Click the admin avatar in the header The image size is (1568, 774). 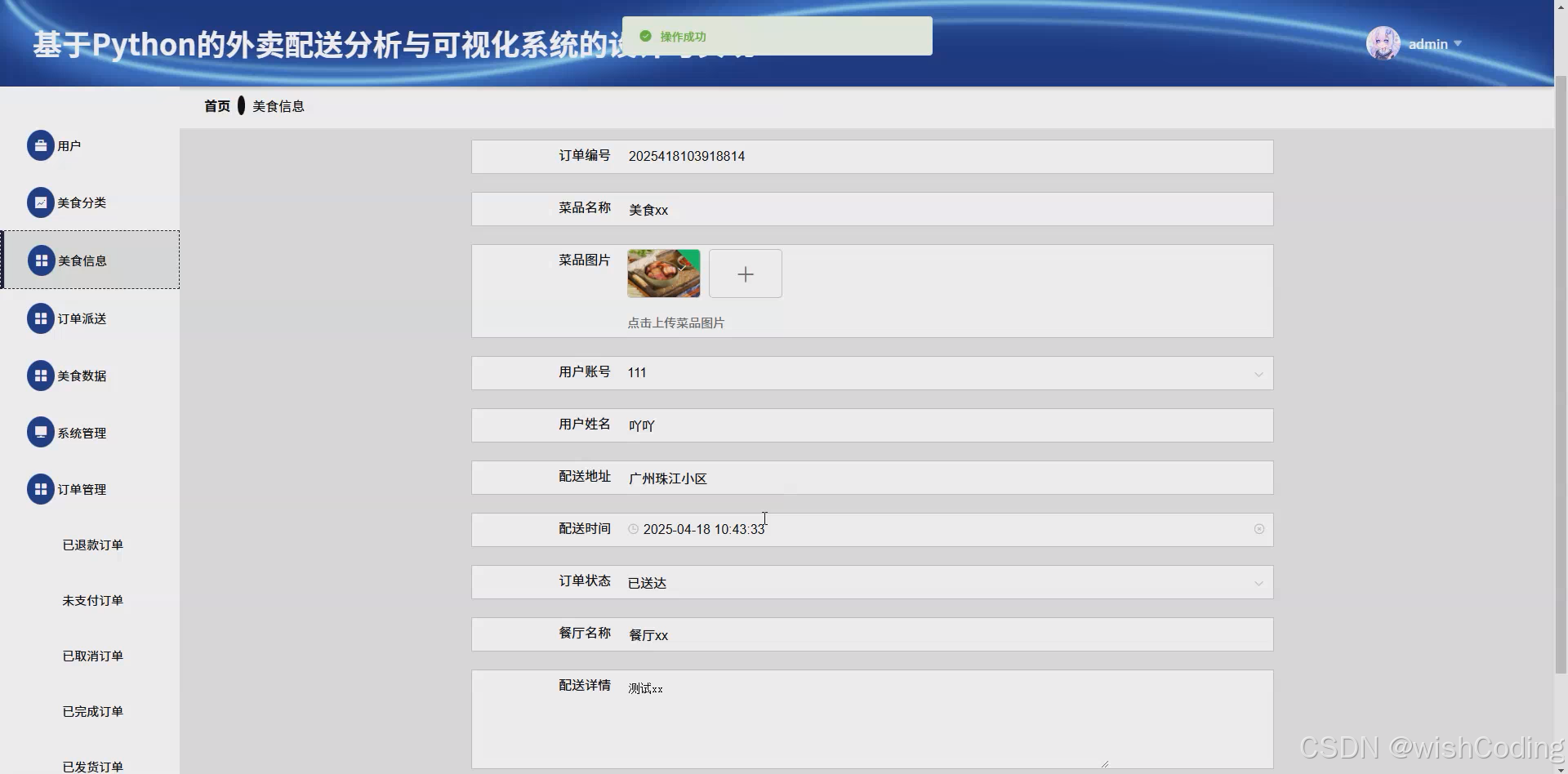[1382, 43]
